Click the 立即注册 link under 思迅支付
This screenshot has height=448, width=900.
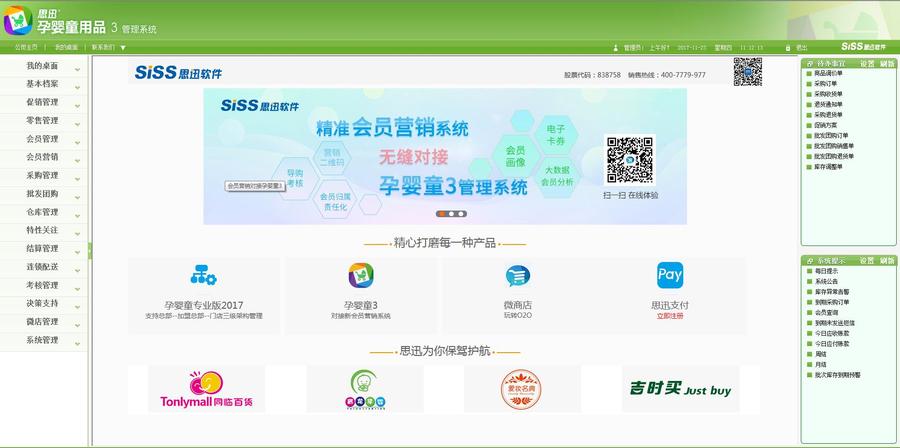pos(670,315)
